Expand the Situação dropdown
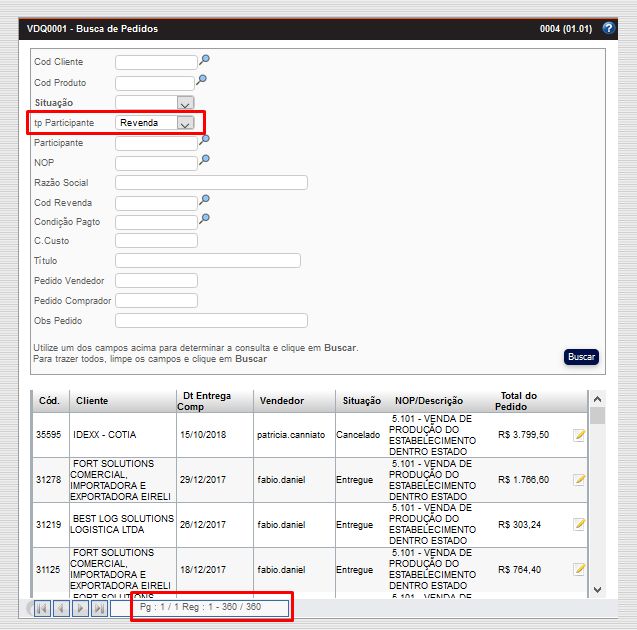Image resolution: width=637 pixels, height=630 pixels. click(x=184, y=103)
